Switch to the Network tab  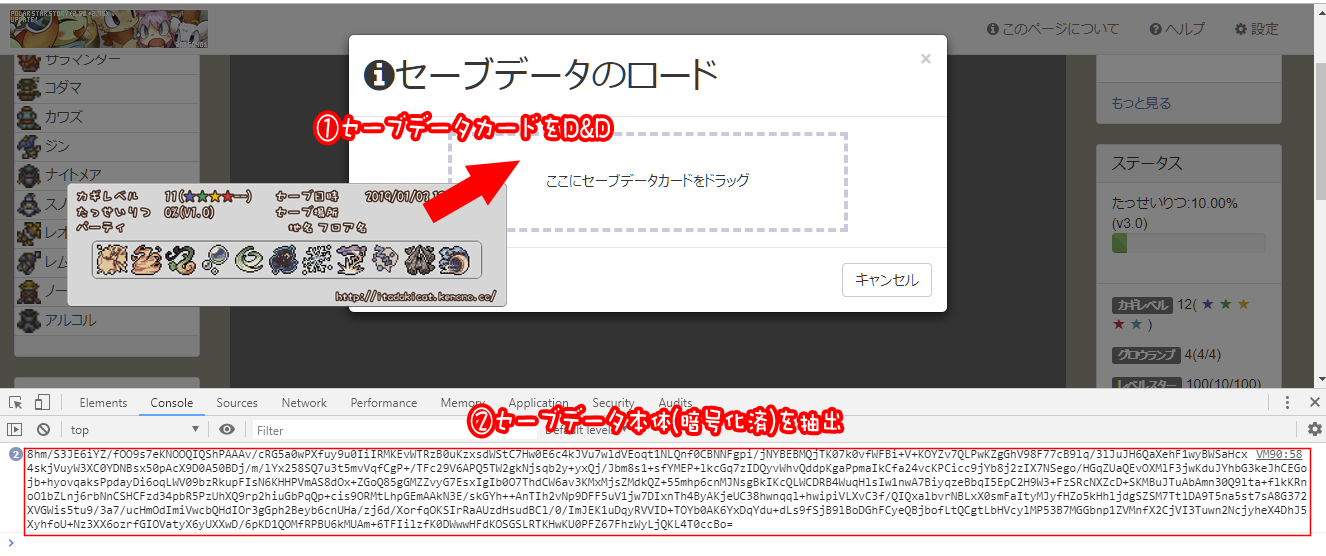304,403
